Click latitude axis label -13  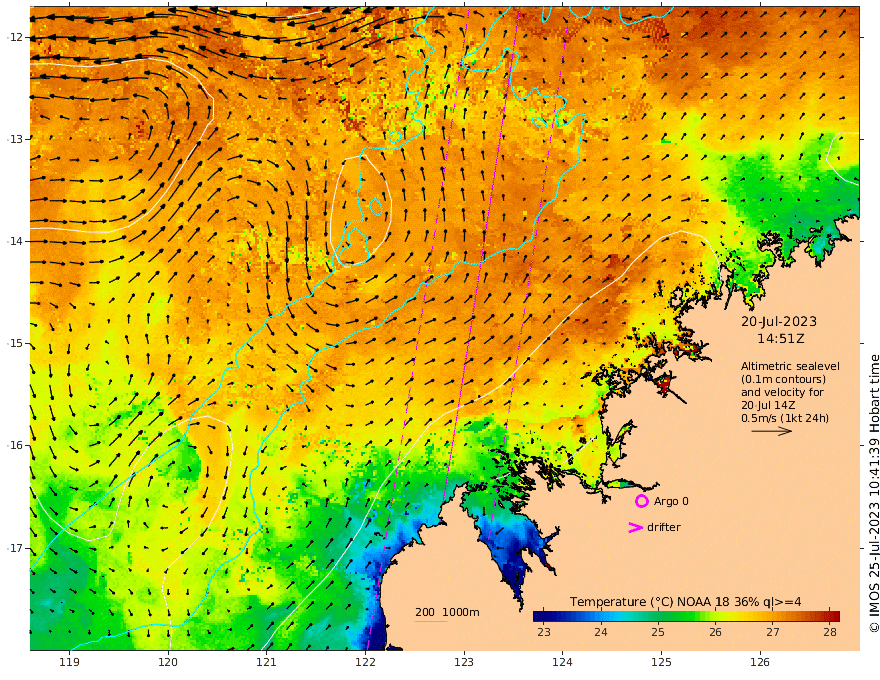click(15, 139)
